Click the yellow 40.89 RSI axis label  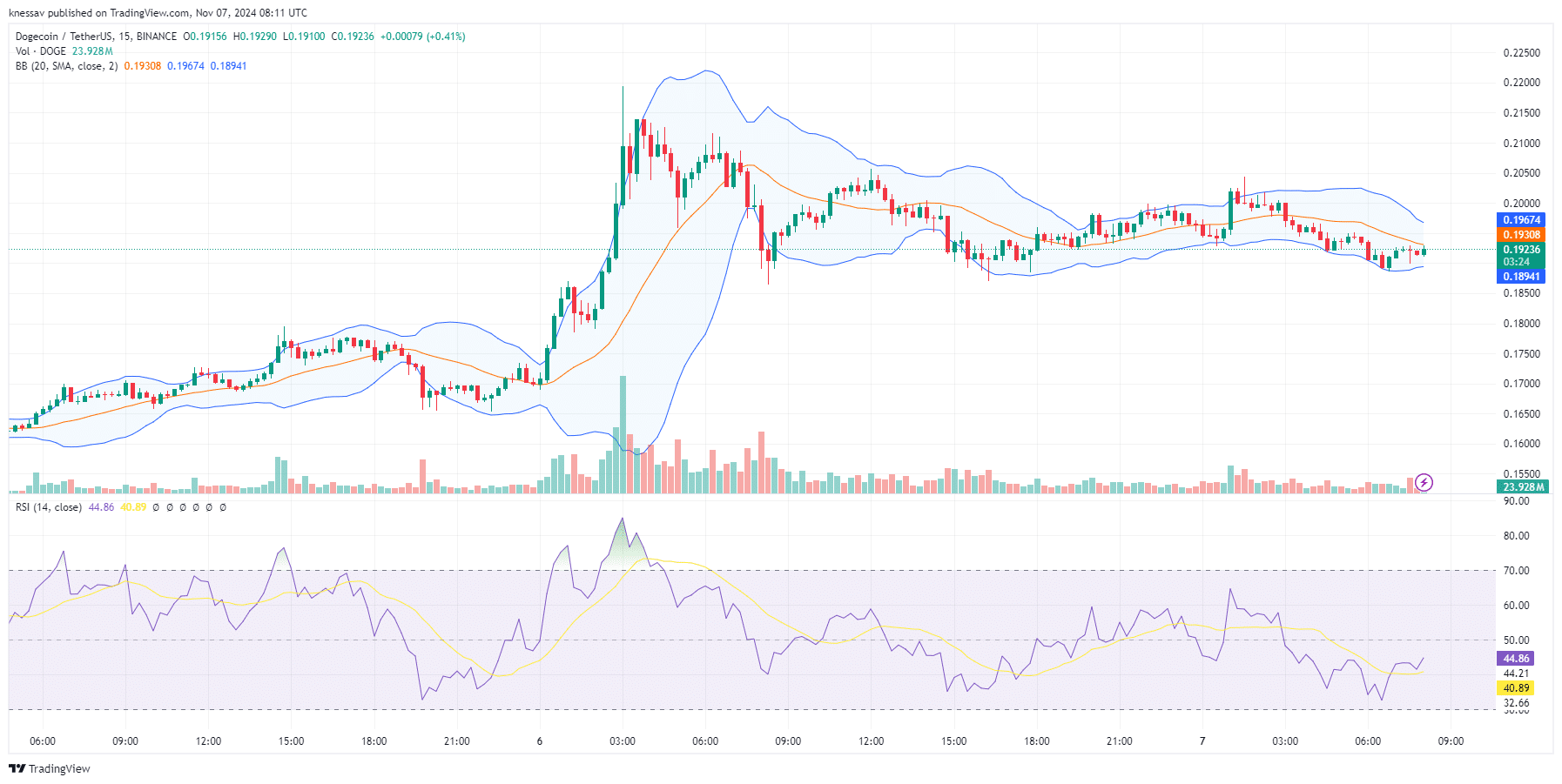[1516, 688]
